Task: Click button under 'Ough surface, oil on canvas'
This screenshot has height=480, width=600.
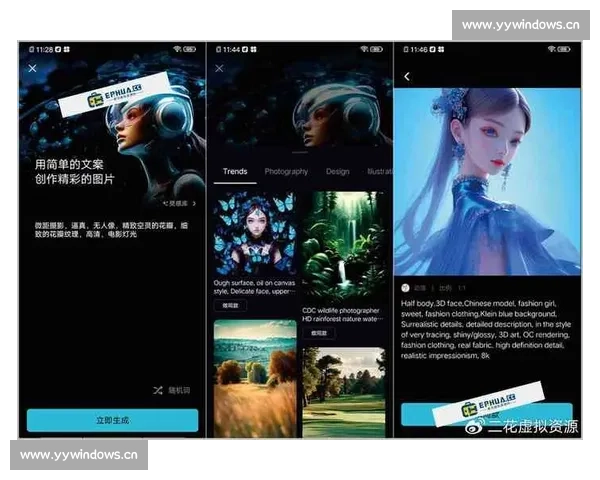Action: click(x=230, y=305)
